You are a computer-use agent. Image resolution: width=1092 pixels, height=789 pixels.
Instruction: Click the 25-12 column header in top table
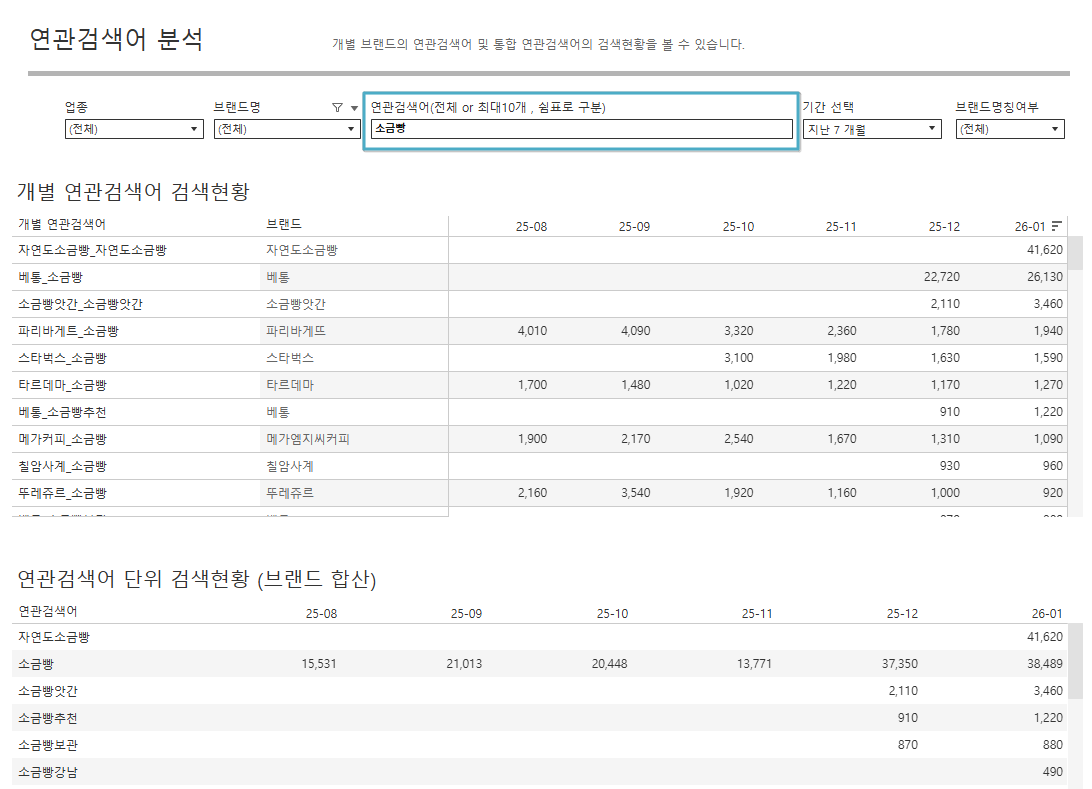[x=943, y=227]
